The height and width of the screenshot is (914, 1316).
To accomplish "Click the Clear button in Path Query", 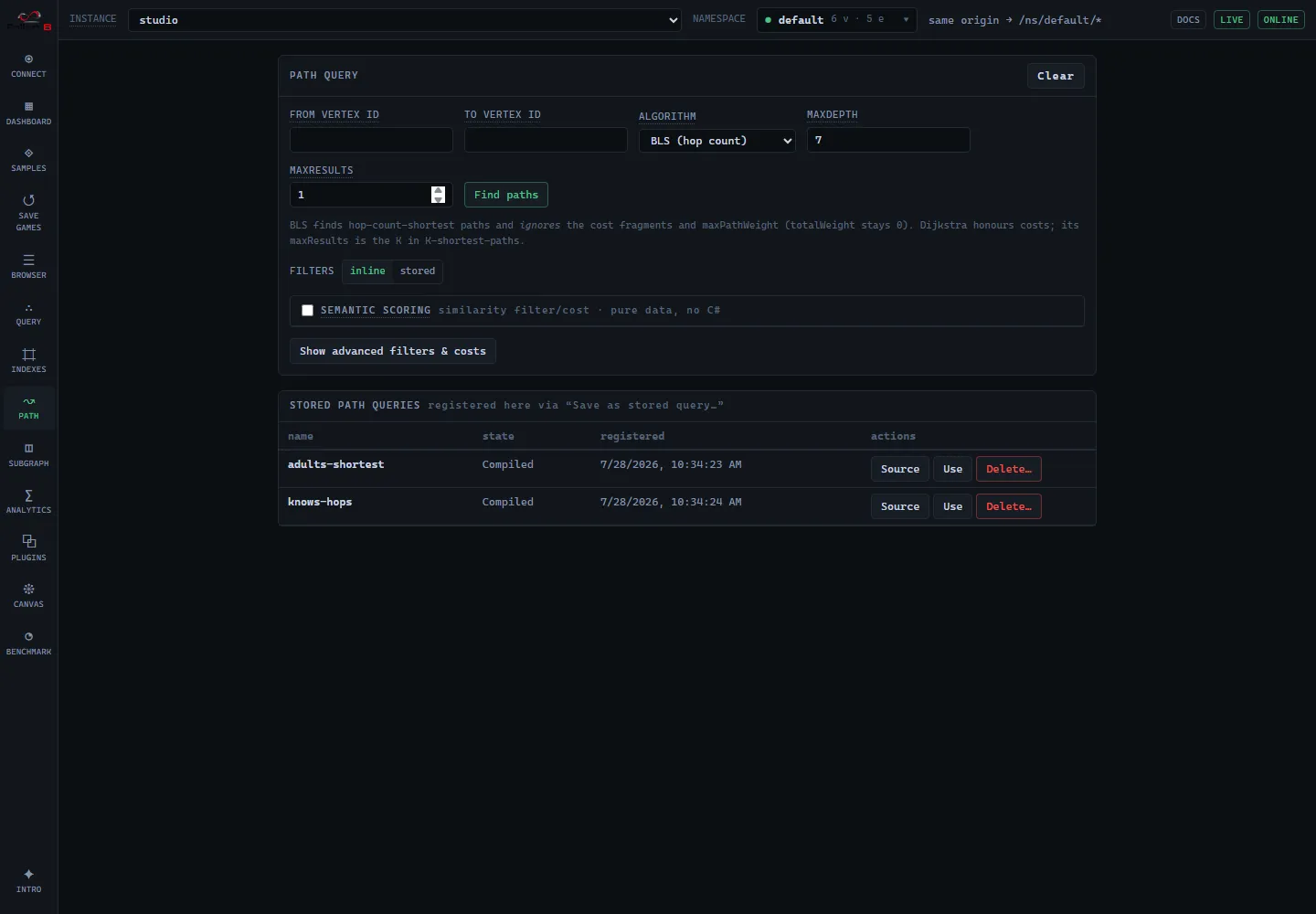I will pyautogui.click(x=1056, y=76).
